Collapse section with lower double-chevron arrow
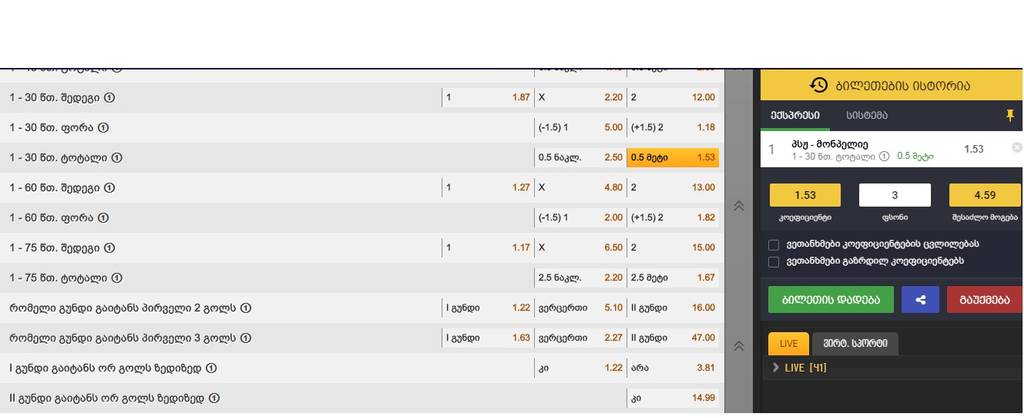This screenshot has height=418, width=1024. (x=739, y=346)
